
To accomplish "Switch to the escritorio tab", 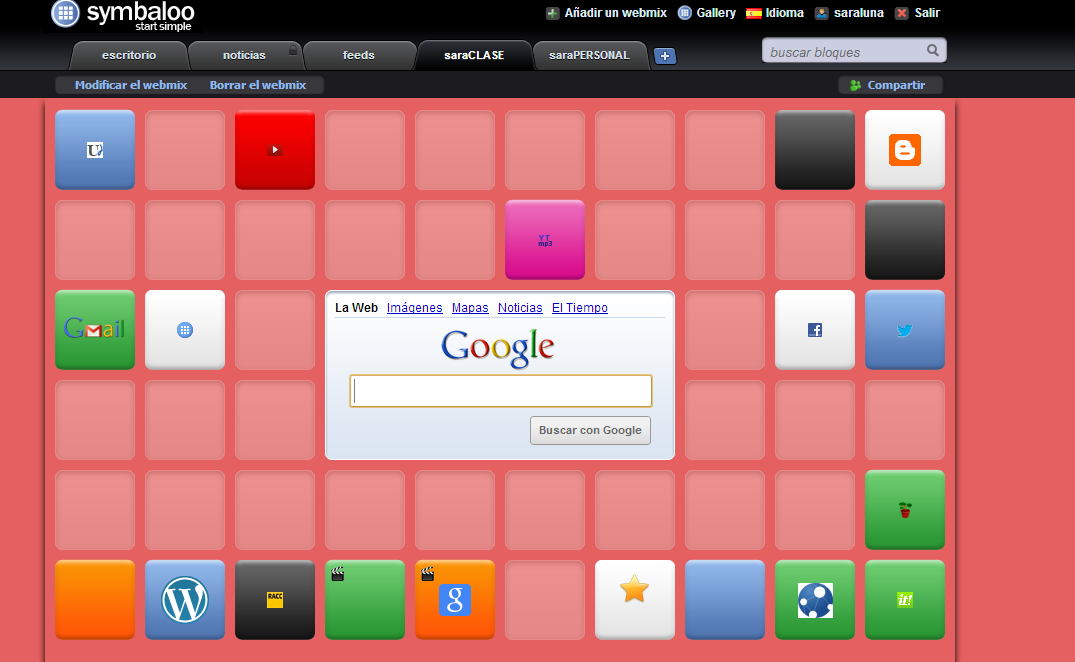I will (129, 56).
